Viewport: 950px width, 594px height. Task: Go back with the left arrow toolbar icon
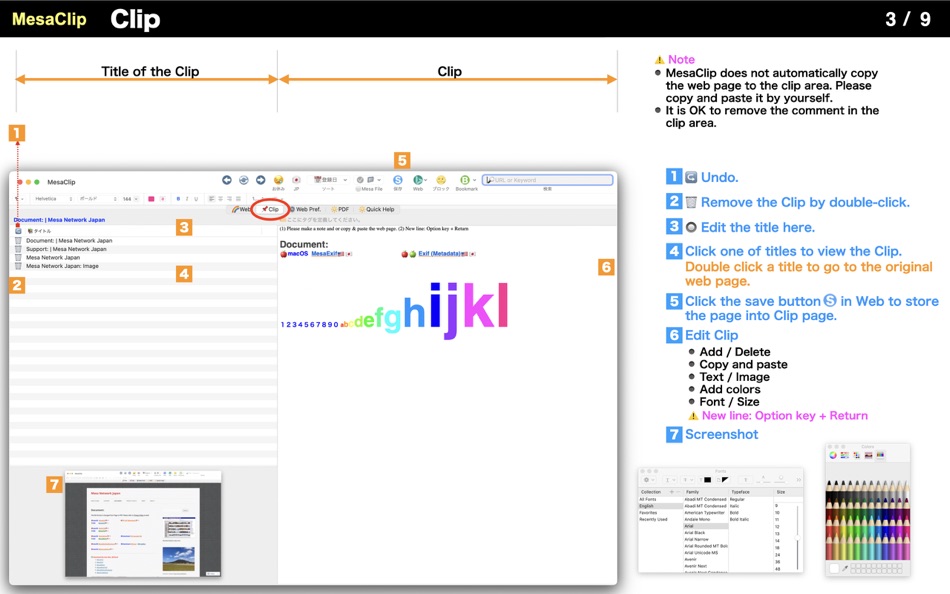(227, 180)
